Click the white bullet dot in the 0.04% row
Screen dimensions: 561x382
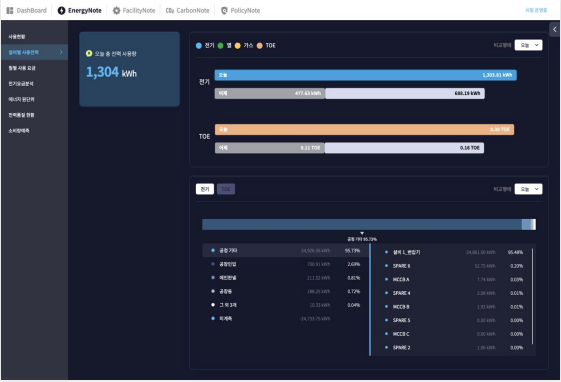(213, 305)
